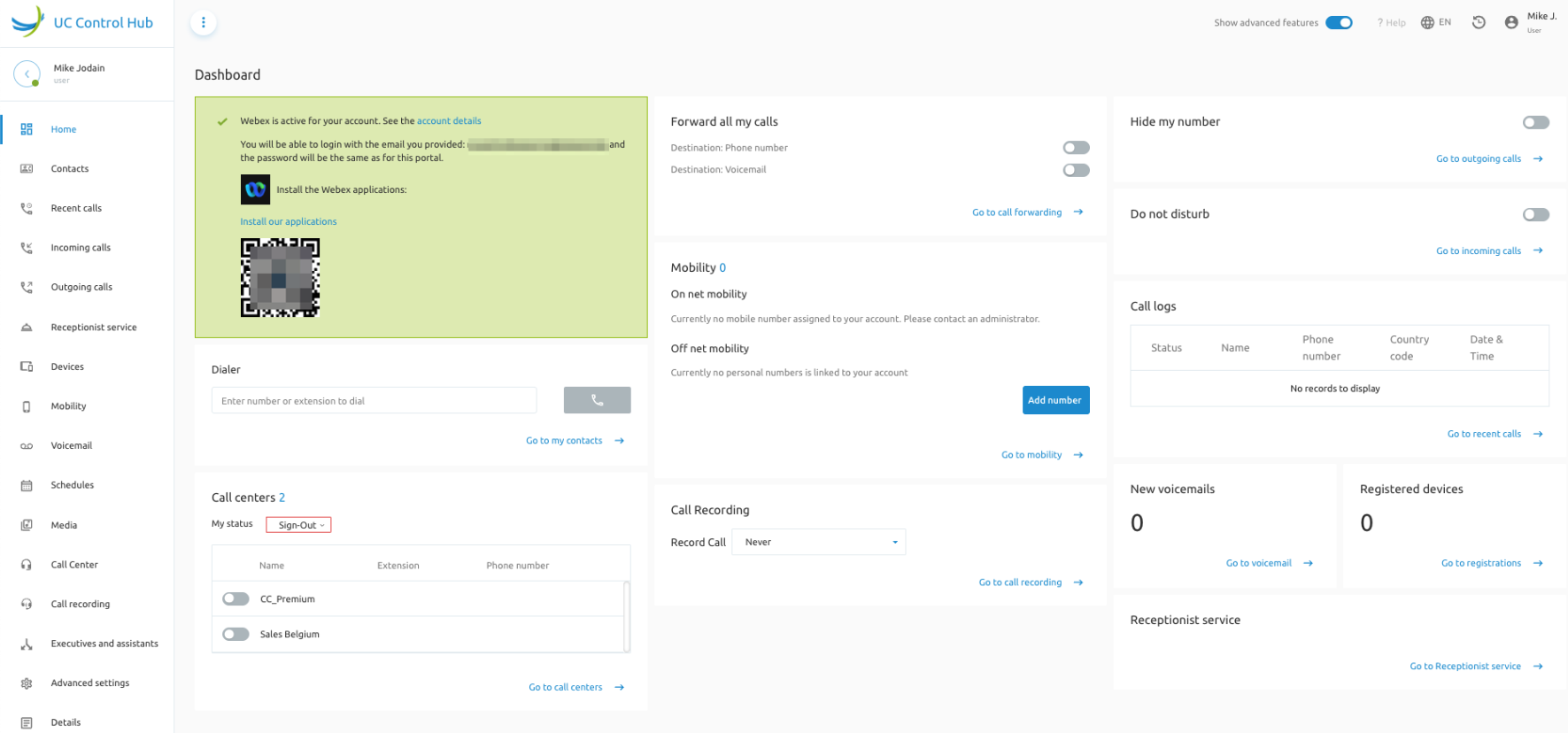The width and height of the screenshot is (1568, 733).
Task: Click the Receptionist service bell icon
Action: click(x=27, y=328)
